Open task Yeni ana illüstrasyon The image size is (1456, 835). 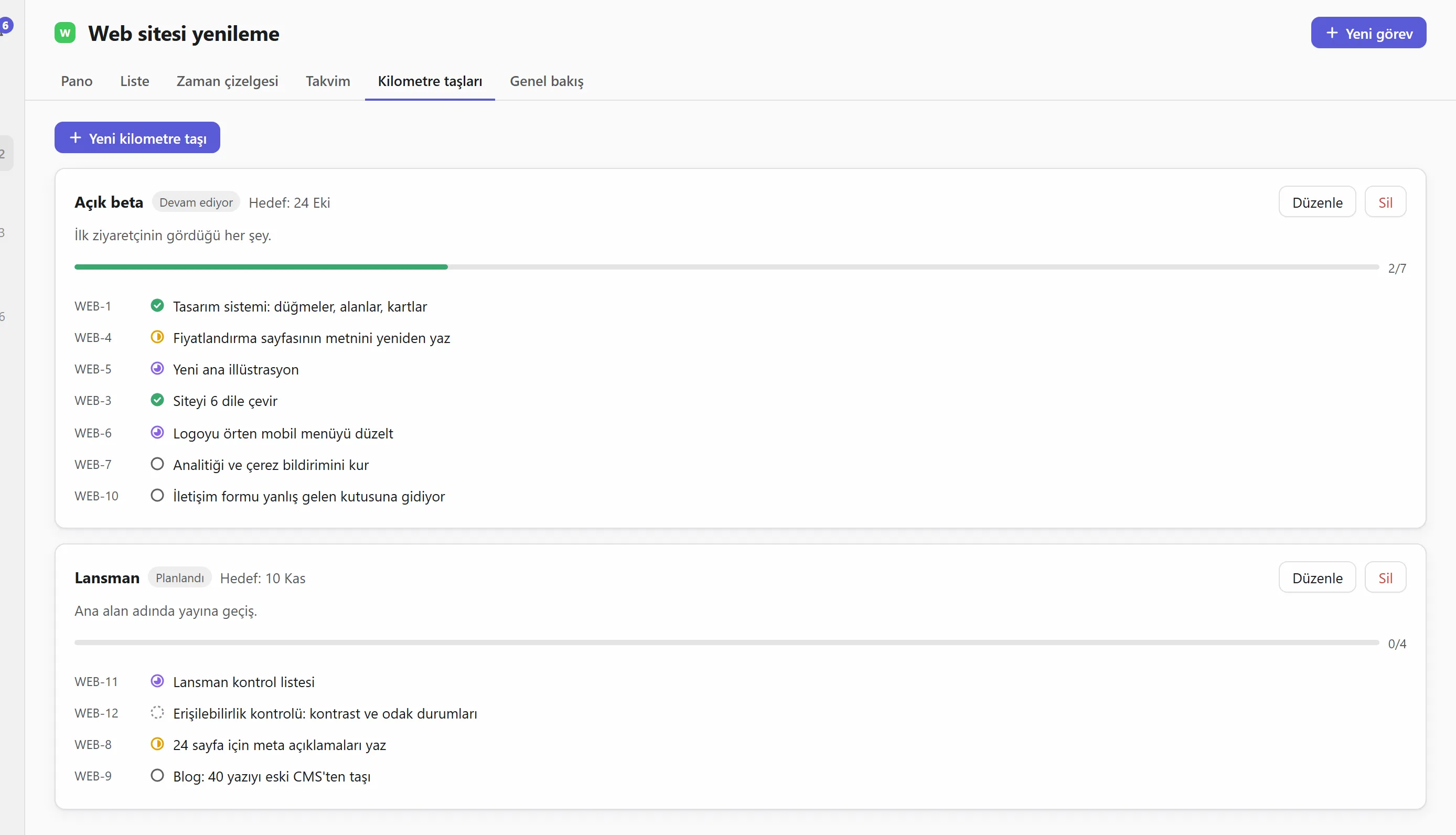[x=235, y=370]
